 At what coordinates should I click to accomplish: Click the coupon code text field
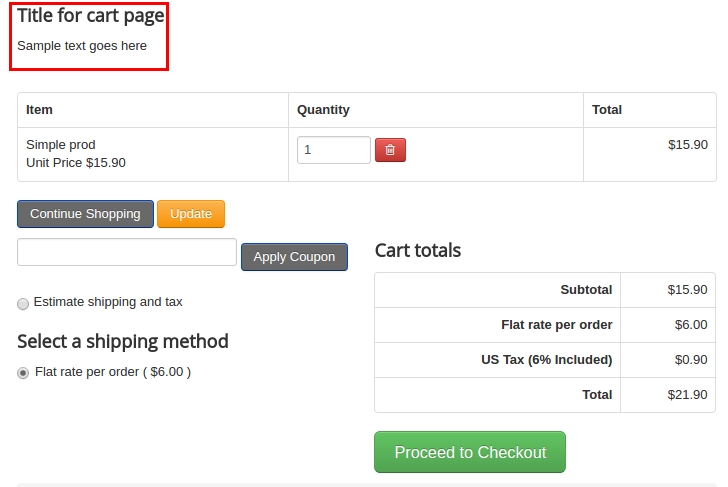click(x=127, y=252)
